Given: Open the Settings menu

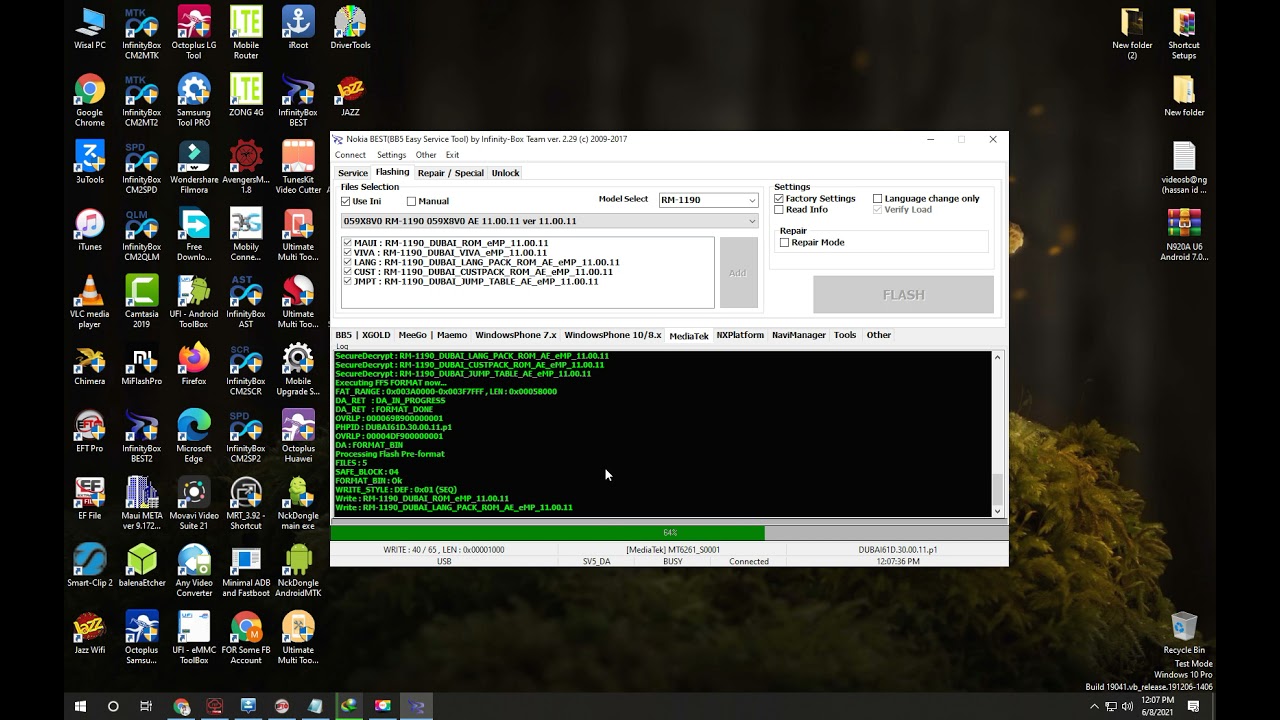Looking at the screenshot, I should click(x=391, y=155).
